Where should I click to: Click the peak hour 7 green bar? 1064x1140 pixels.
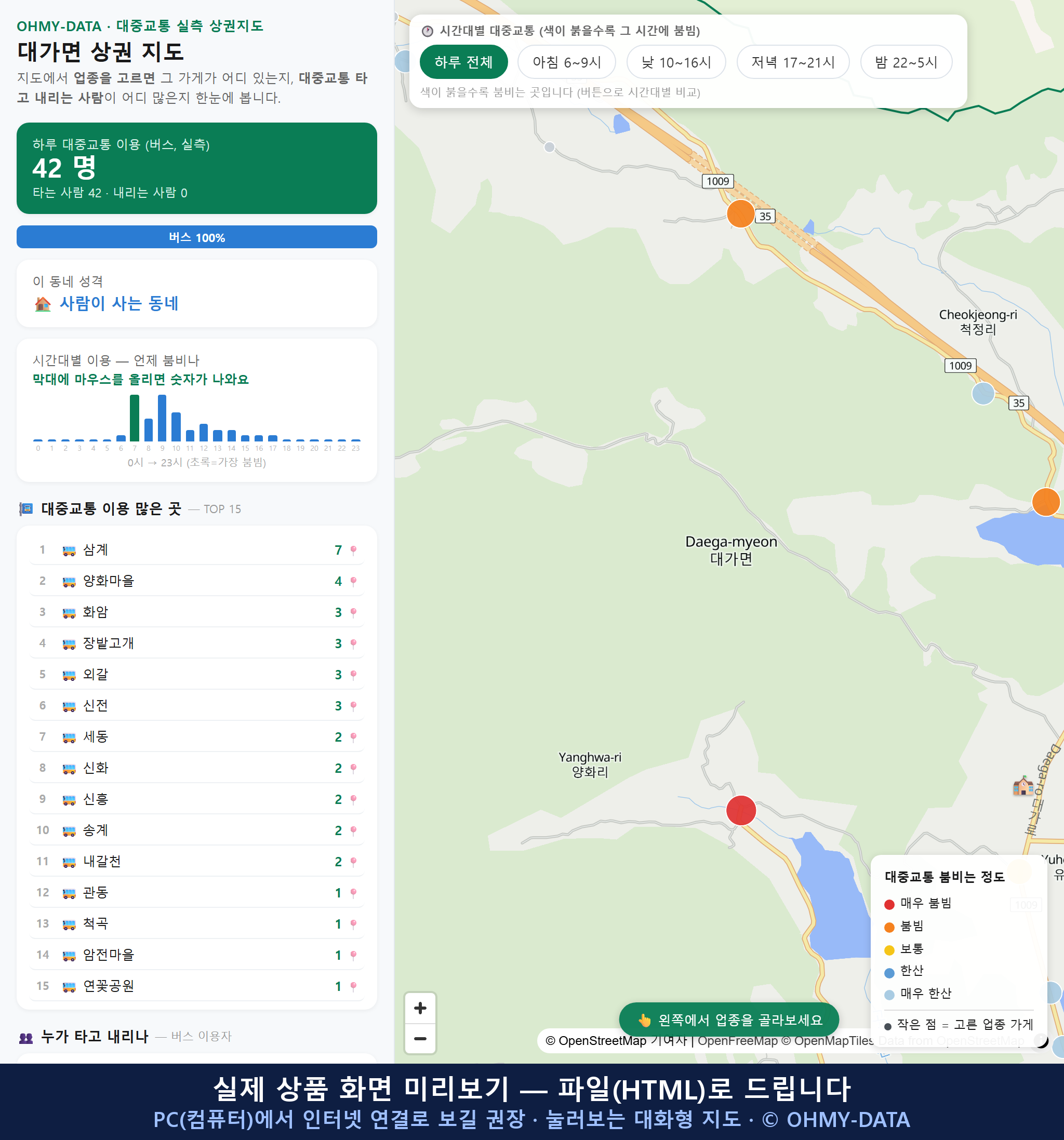[x=134, y=418]
